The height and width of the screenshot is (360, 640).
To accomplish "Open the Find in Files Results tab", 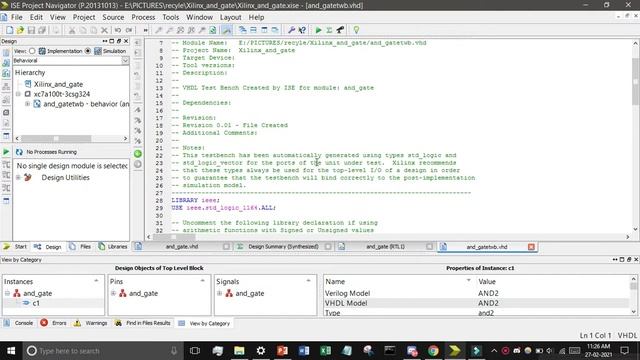I will coord(143,323).
